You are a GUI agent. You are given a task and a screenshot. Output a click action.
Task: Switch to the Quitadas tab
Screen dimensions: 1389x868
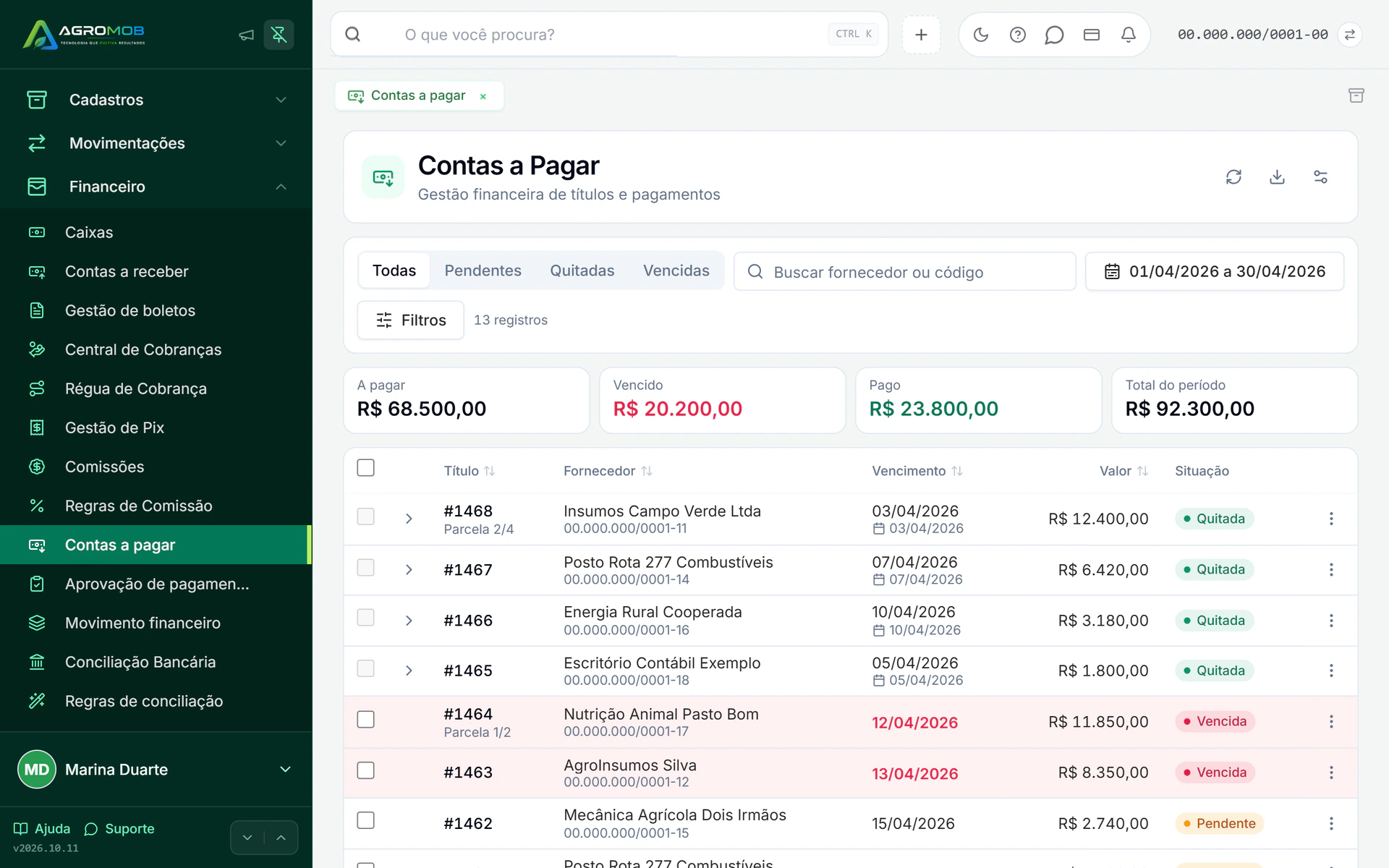click(582, 271)
